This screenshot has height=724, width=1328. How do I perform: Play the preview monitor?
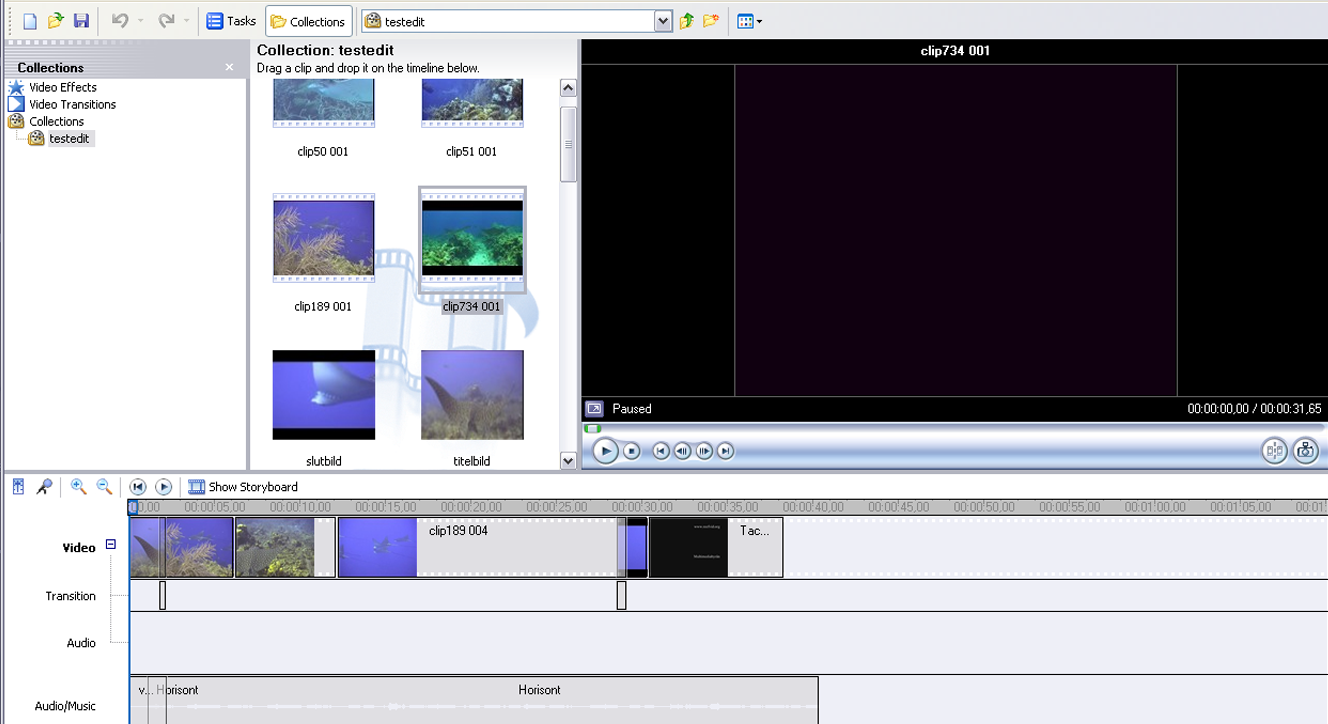[x=605, y=451]
